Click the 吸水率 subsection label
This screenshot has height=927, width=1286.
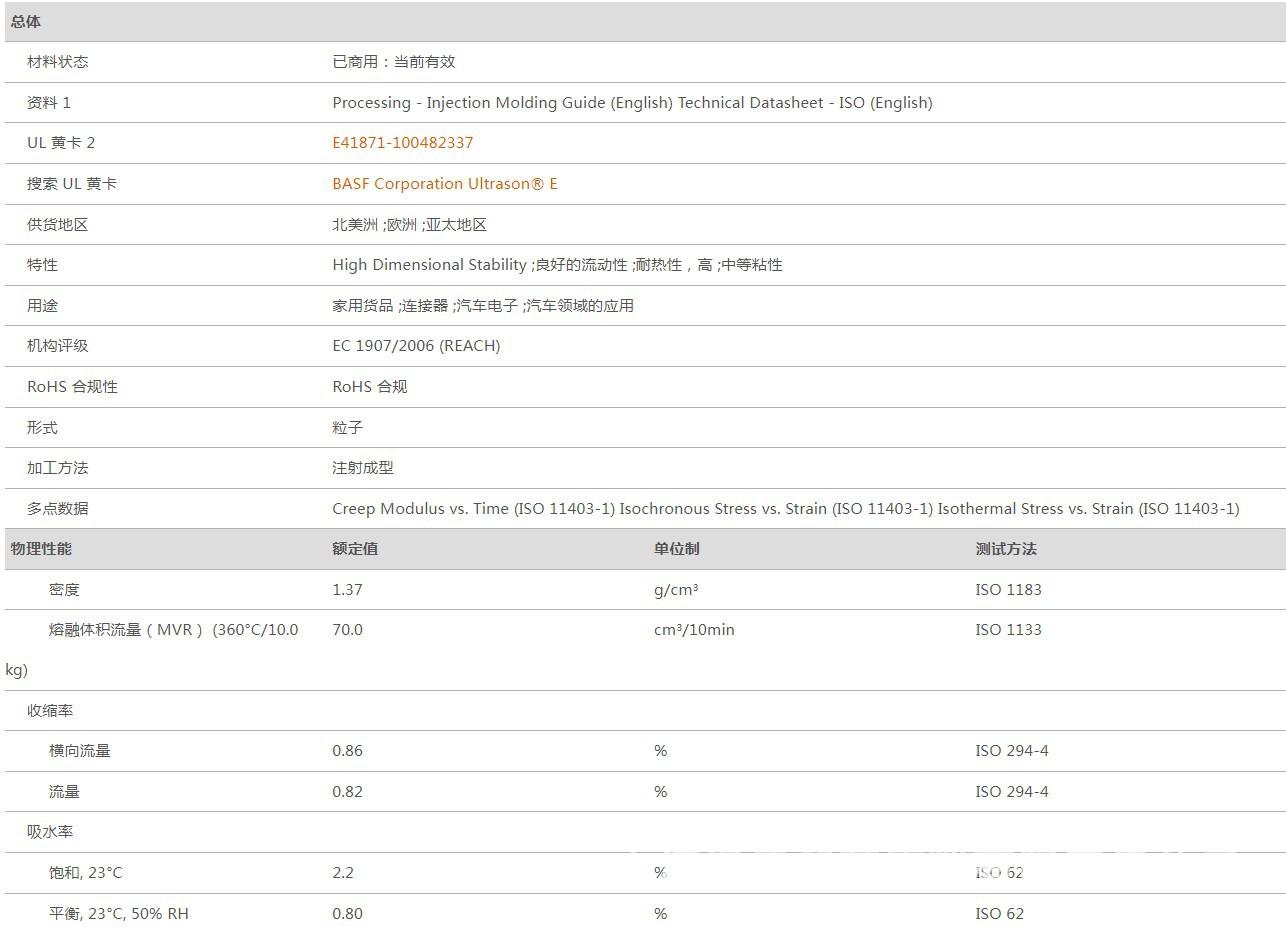click(50, 832)
